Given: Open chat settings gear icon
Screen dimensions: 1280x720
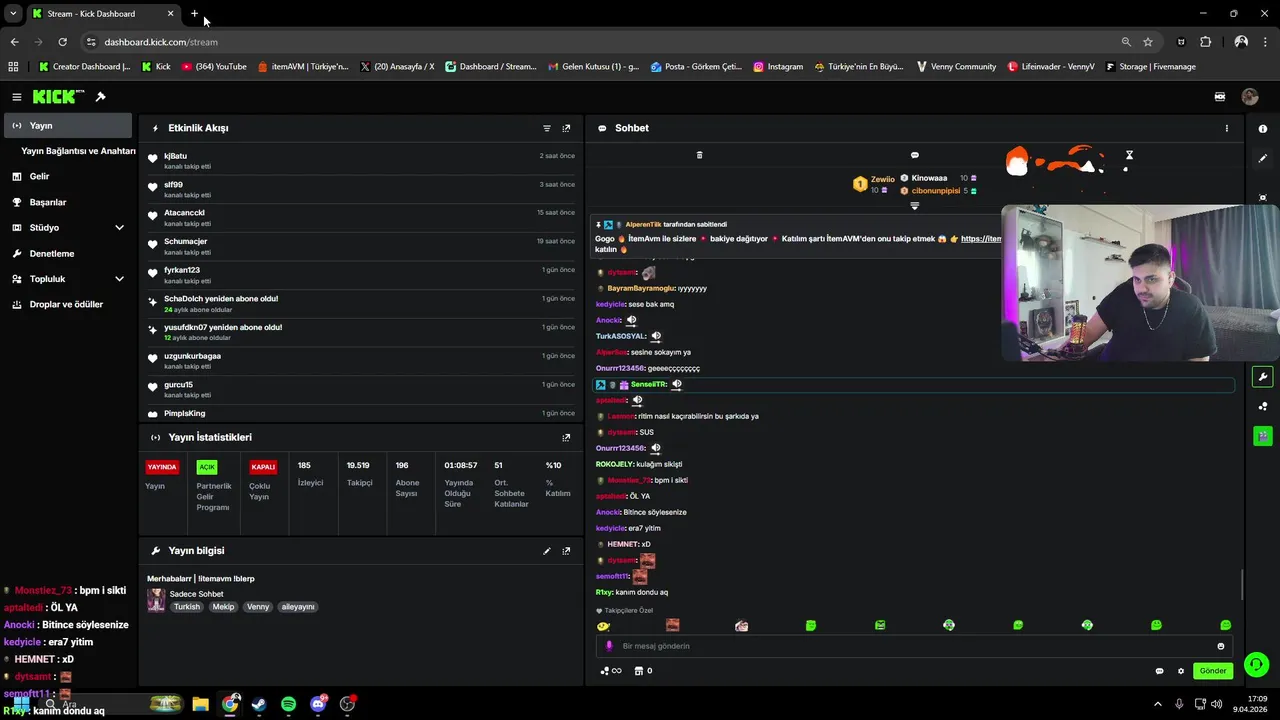Looking at the screenshot, I should 1180,671.
